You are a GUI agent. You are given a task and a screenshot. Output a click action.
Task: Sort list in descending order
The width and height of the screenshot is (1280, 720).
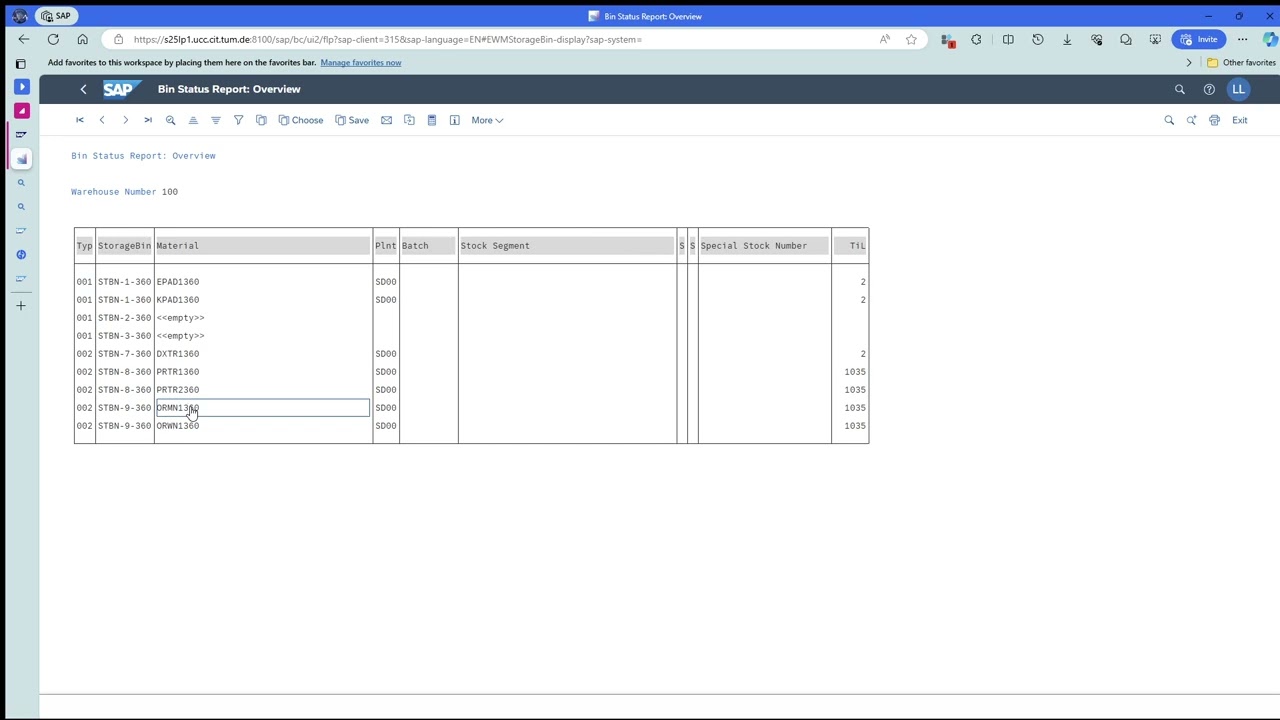[x=216, y=120]
